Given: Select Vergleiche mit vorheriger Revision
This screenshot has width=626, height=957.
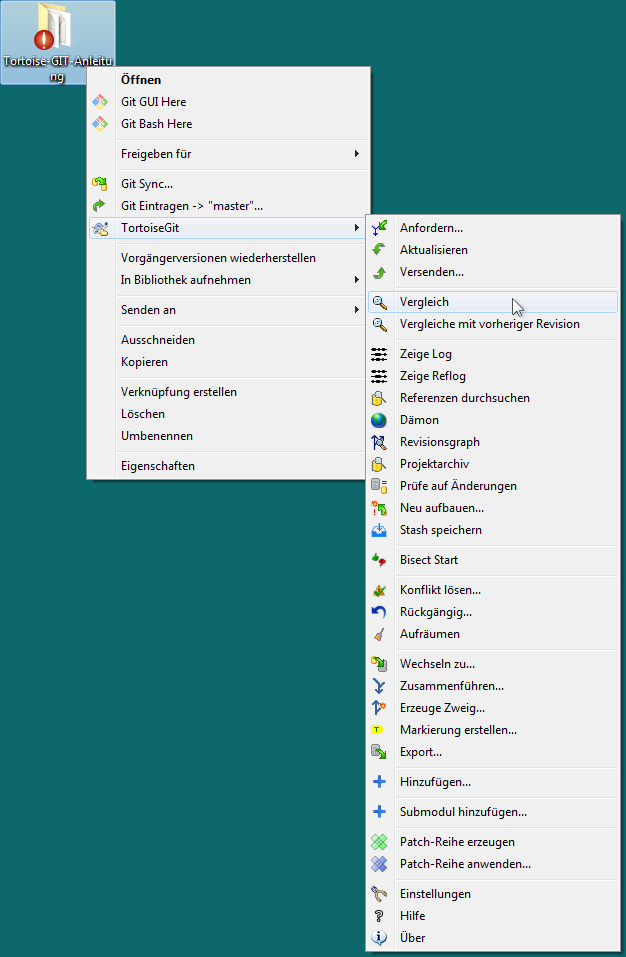Looking at the screenshot, I should click(x=493, y=324).
